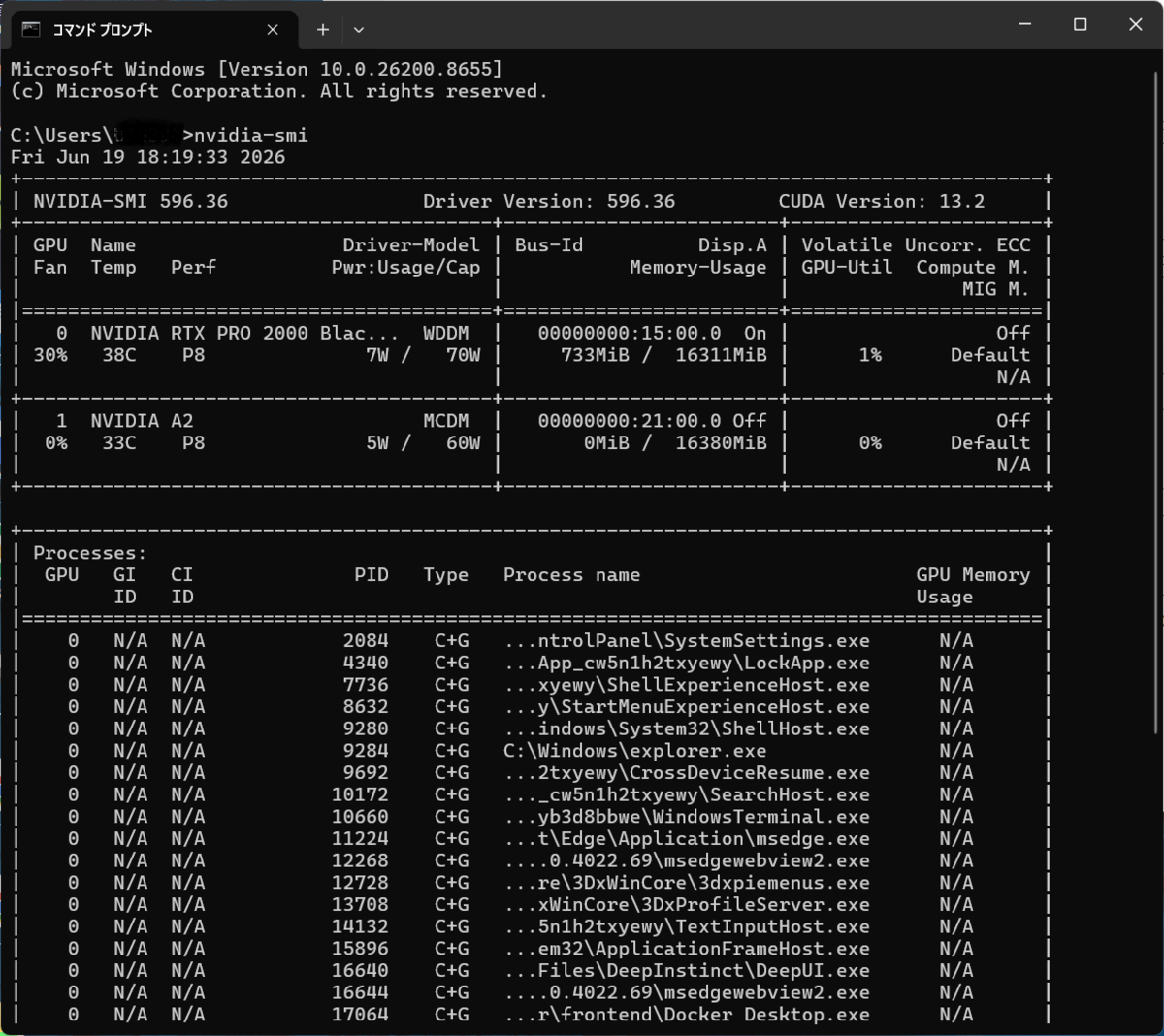Click the NVIDIA RTX PRO 2000 Blac... name
1164x1036 pixels.
pyautogui.click(x=242, y=333)
